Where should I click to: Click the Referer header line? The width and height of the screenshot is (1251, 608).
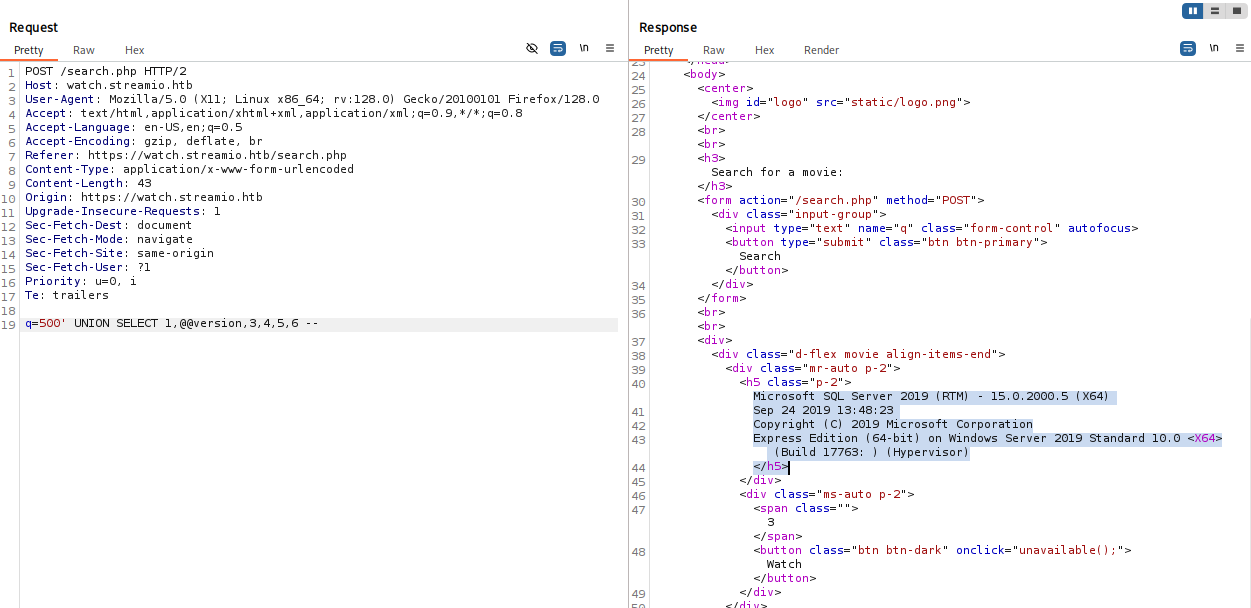click(186, 155)
